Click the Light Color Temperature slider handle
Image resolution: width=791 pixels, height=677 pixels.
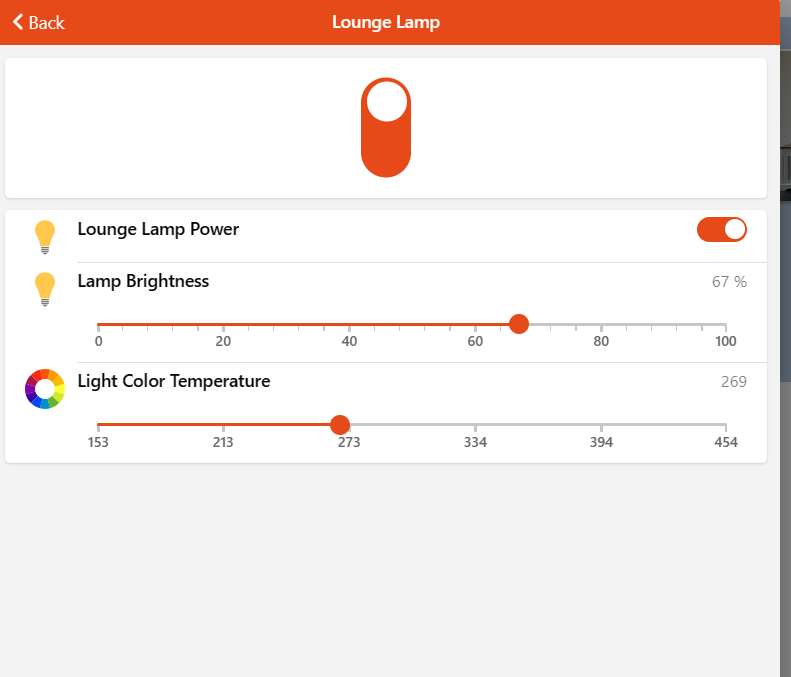coord(340,425)
